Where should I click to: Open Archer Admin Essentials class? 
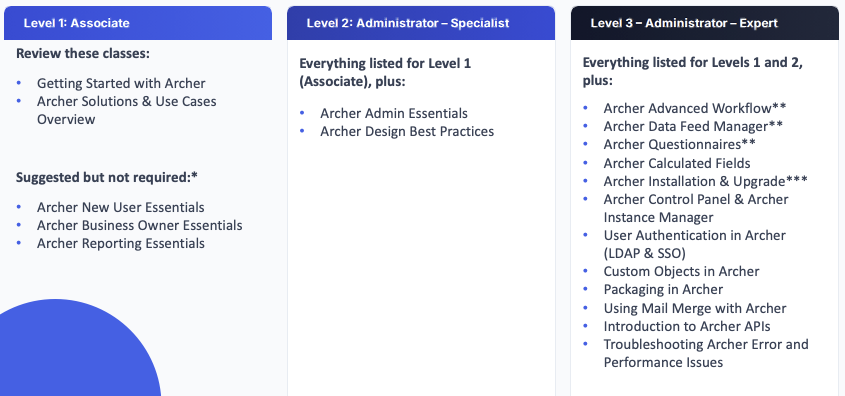coord(394,114)
